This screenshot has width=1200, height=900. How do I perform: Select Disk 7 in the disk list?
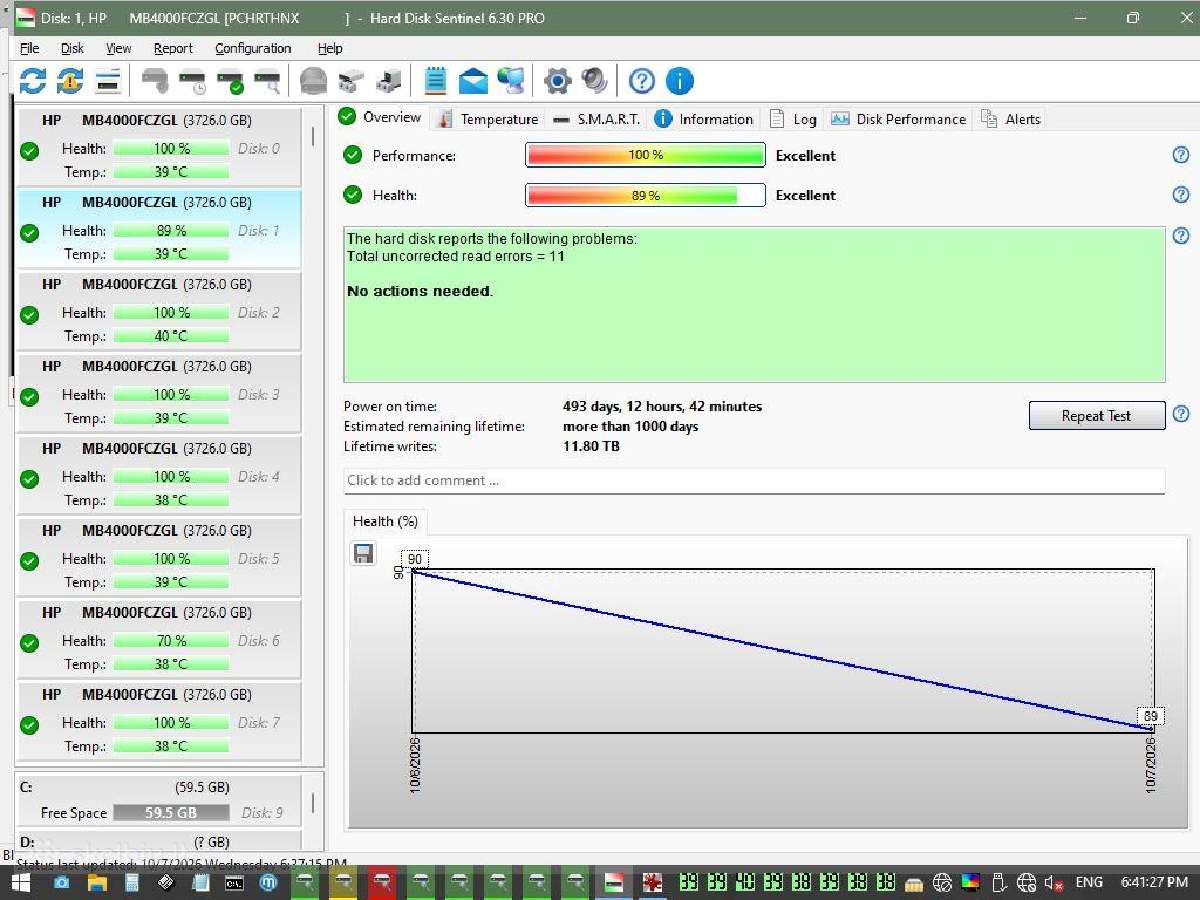158,721
